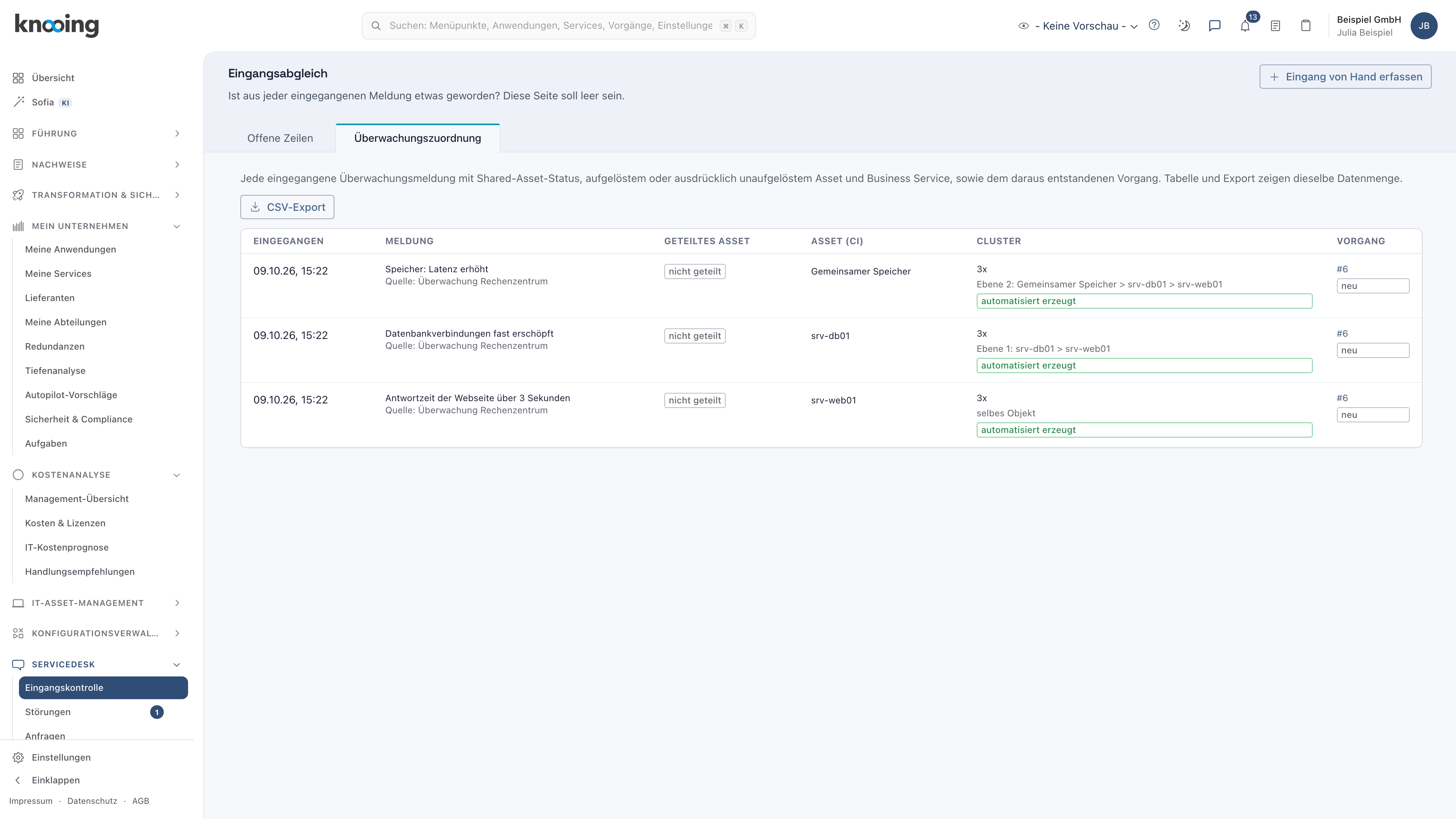Collapse the Servicedesk section chevron
The image size is (1456, 819).
pyautogui.click(x=177, y=664)
